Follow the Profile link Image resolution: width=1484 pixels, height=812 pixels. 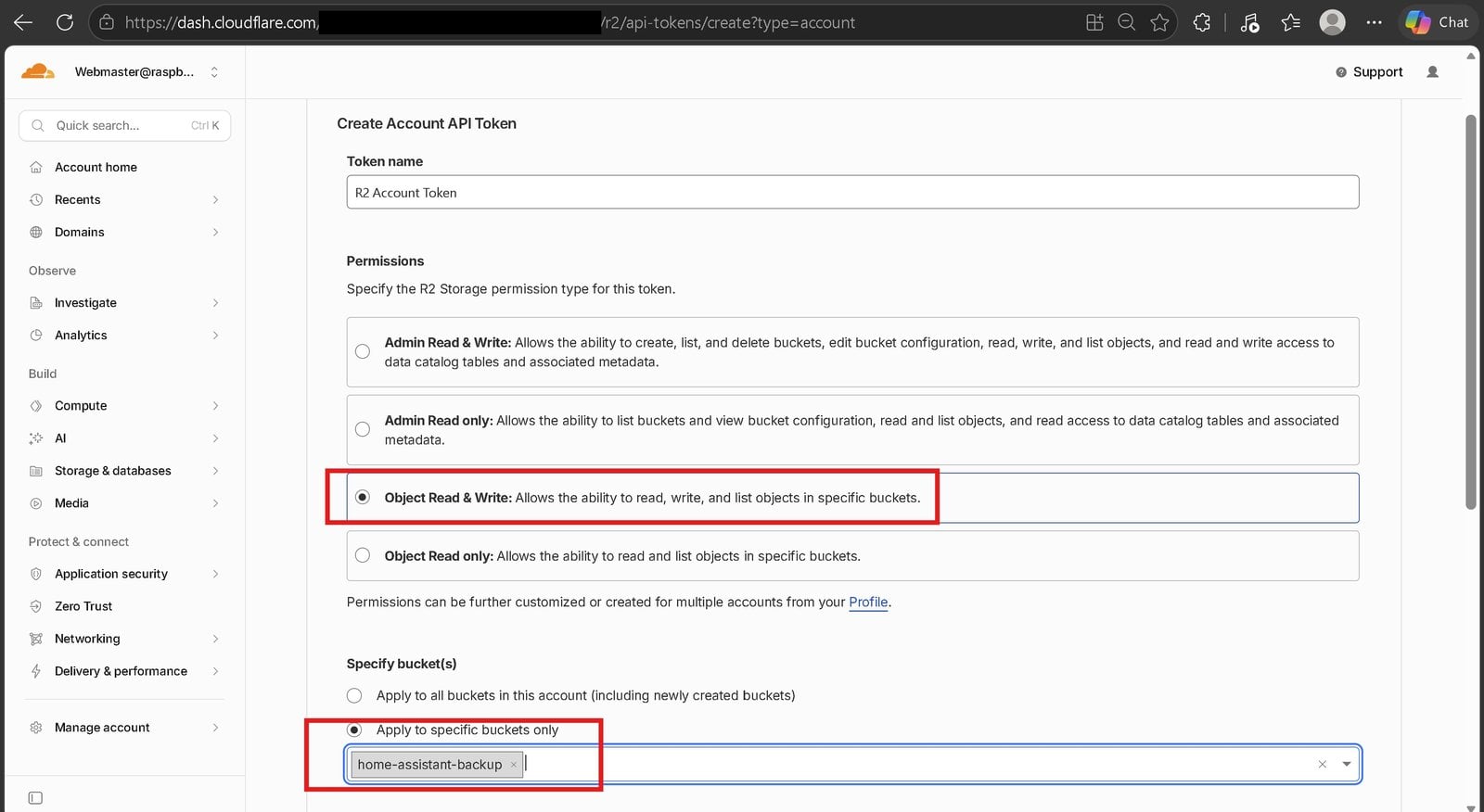868,602
